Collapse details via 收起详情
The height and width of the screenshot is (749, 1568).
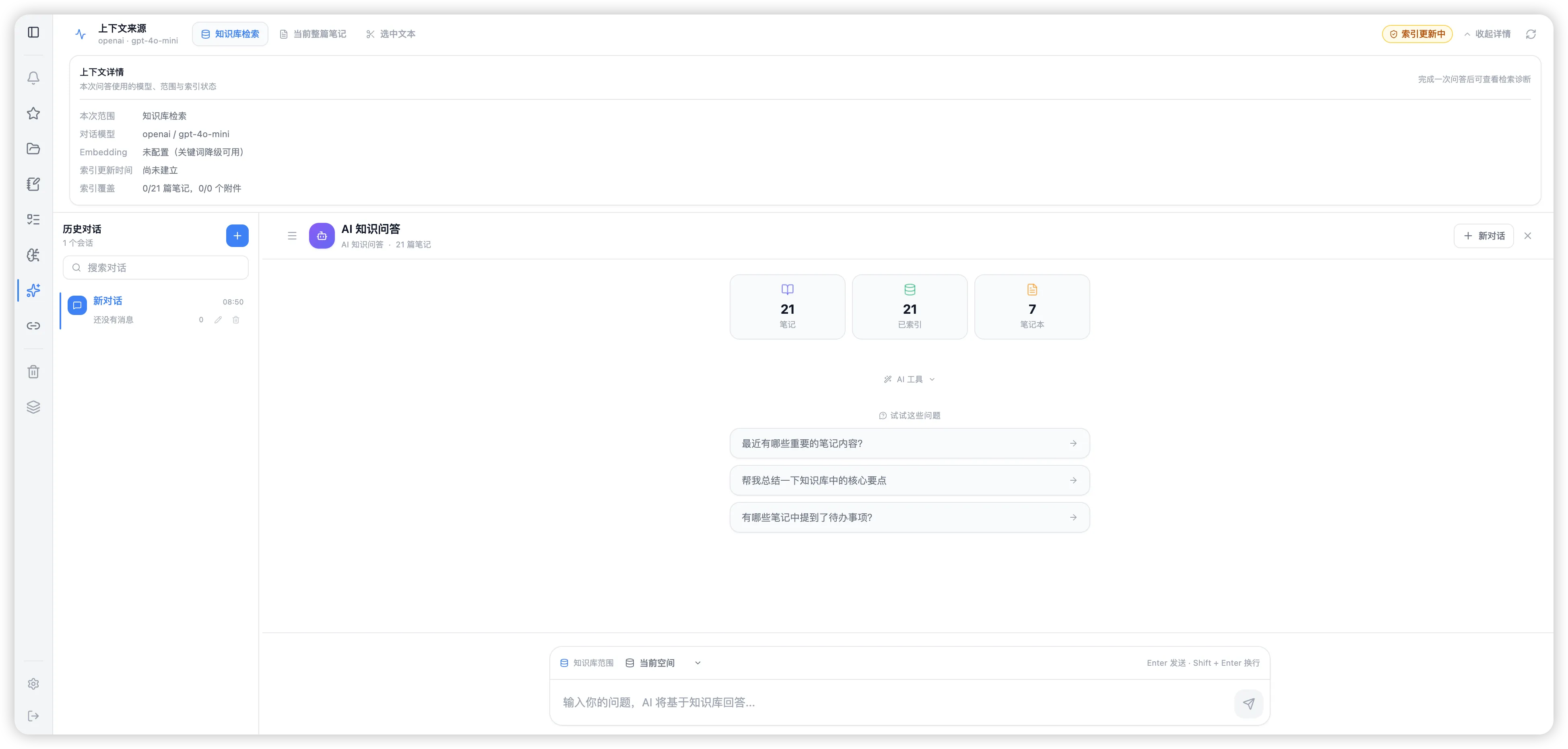[1487, 34]
